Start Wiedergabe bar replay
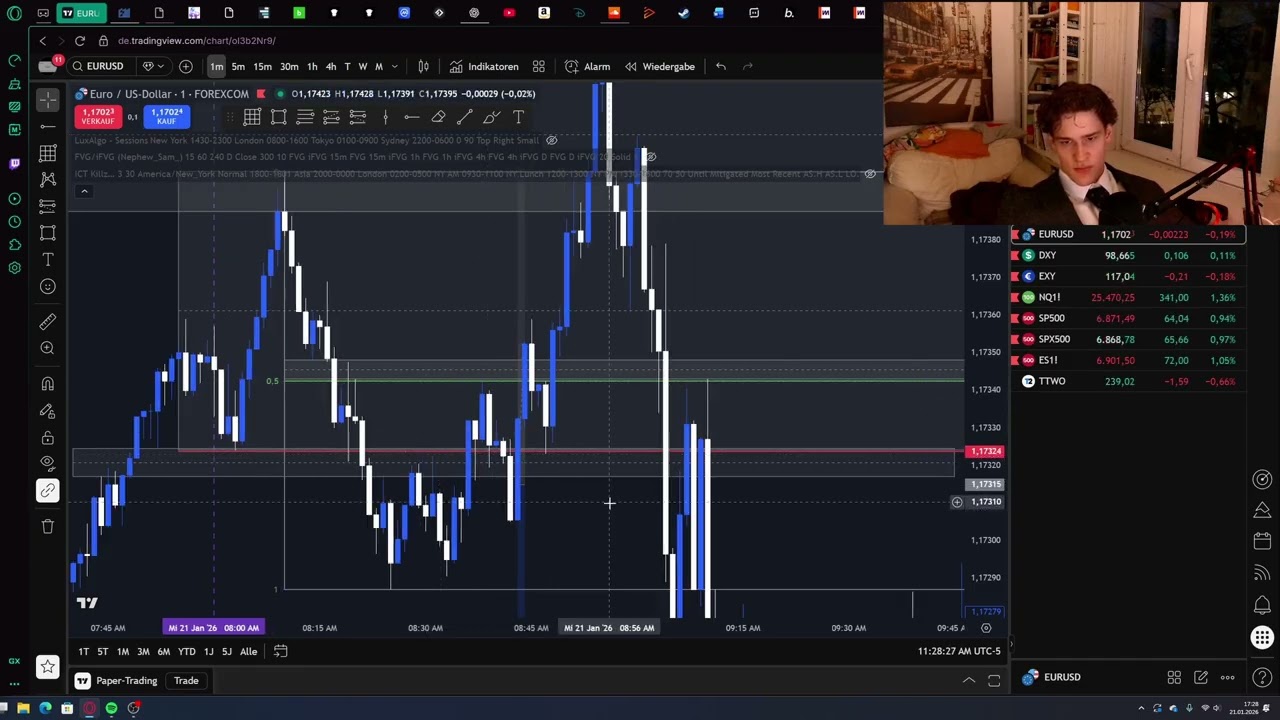This screenshot has height=720, width=1280. [660, 66]
